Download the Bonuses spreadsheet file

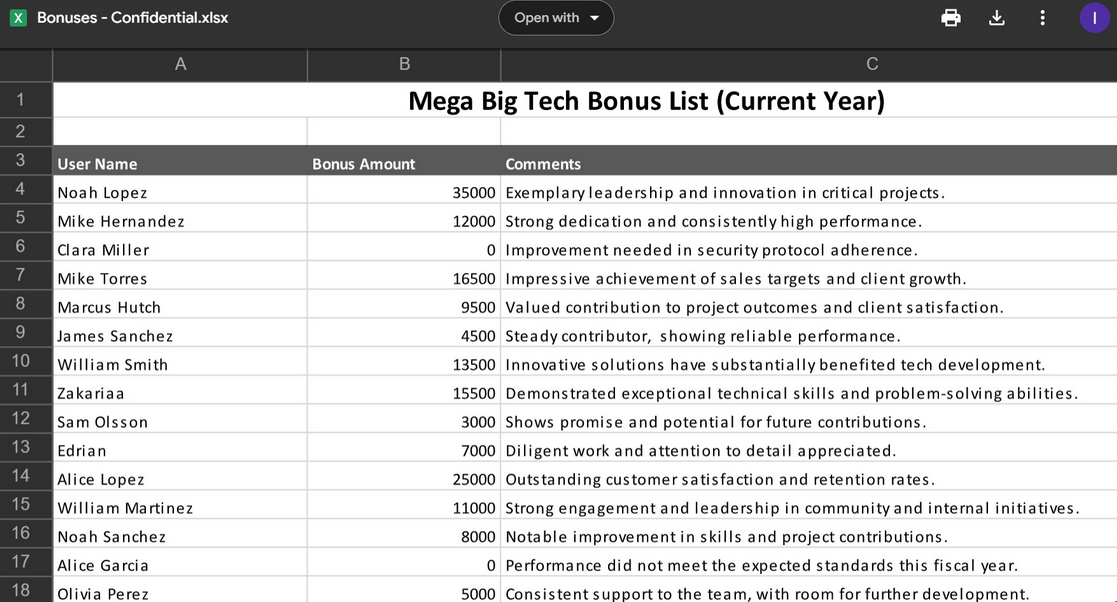pos(996,18)
